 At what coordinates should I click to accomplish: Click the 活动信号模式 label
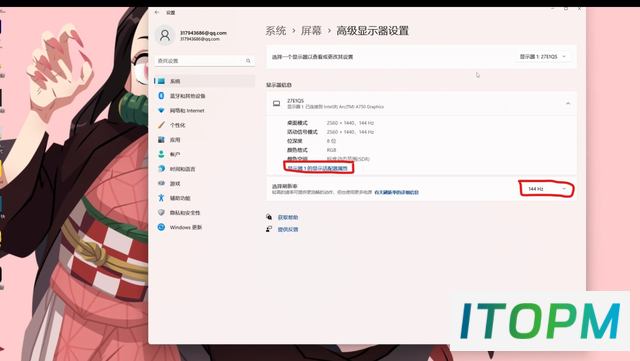pyautogui.click(x=302, y=132)
